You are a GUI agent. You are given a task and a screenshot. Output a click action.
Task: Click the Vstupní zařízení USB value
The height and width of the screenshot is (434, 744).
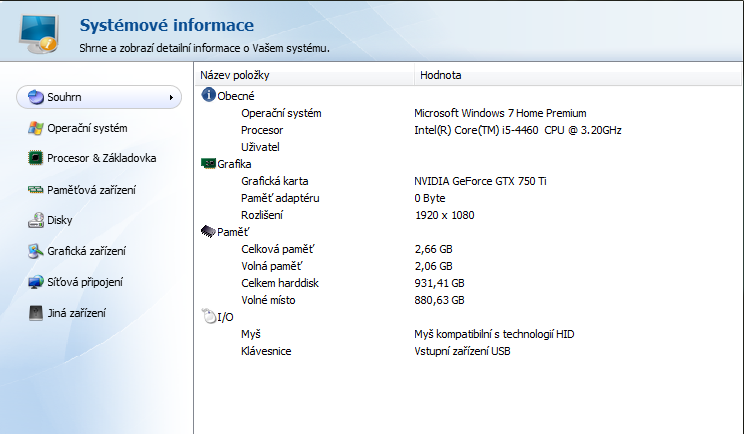tap(462, 351)
